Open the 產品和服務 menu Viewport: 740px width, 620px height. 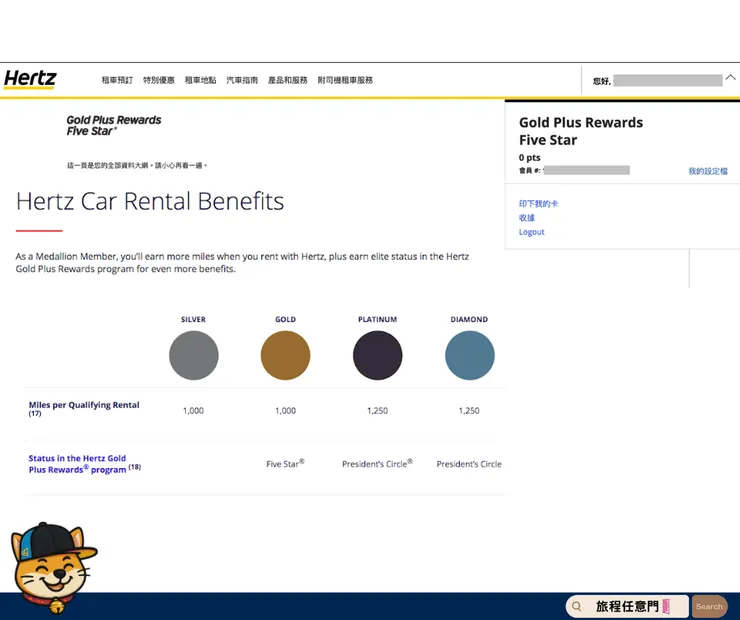[x=287, y=80]
